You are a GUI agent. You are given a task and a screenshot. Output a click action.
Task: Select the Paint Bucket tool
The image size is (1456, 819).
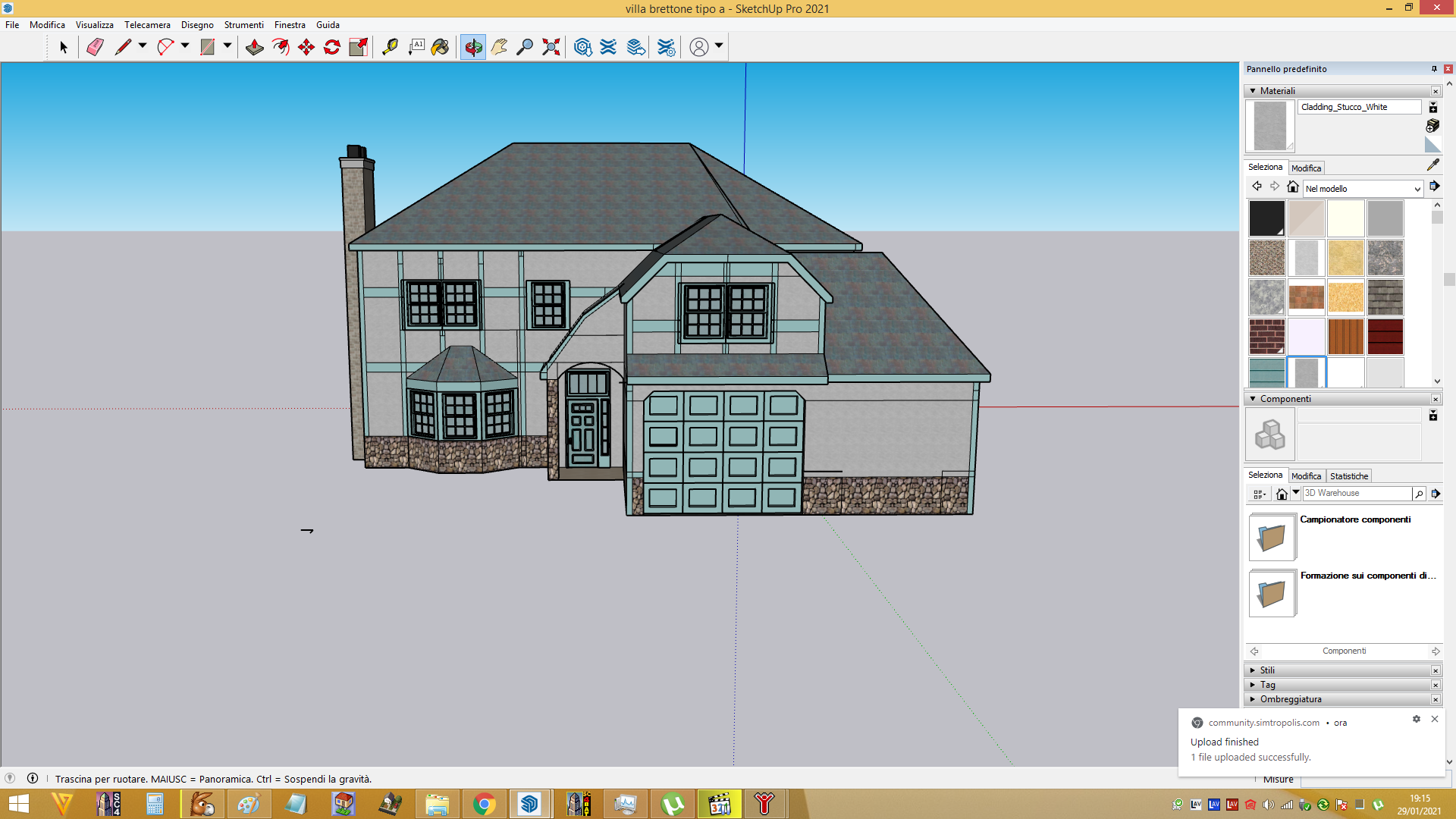click(x=440, y=47)
